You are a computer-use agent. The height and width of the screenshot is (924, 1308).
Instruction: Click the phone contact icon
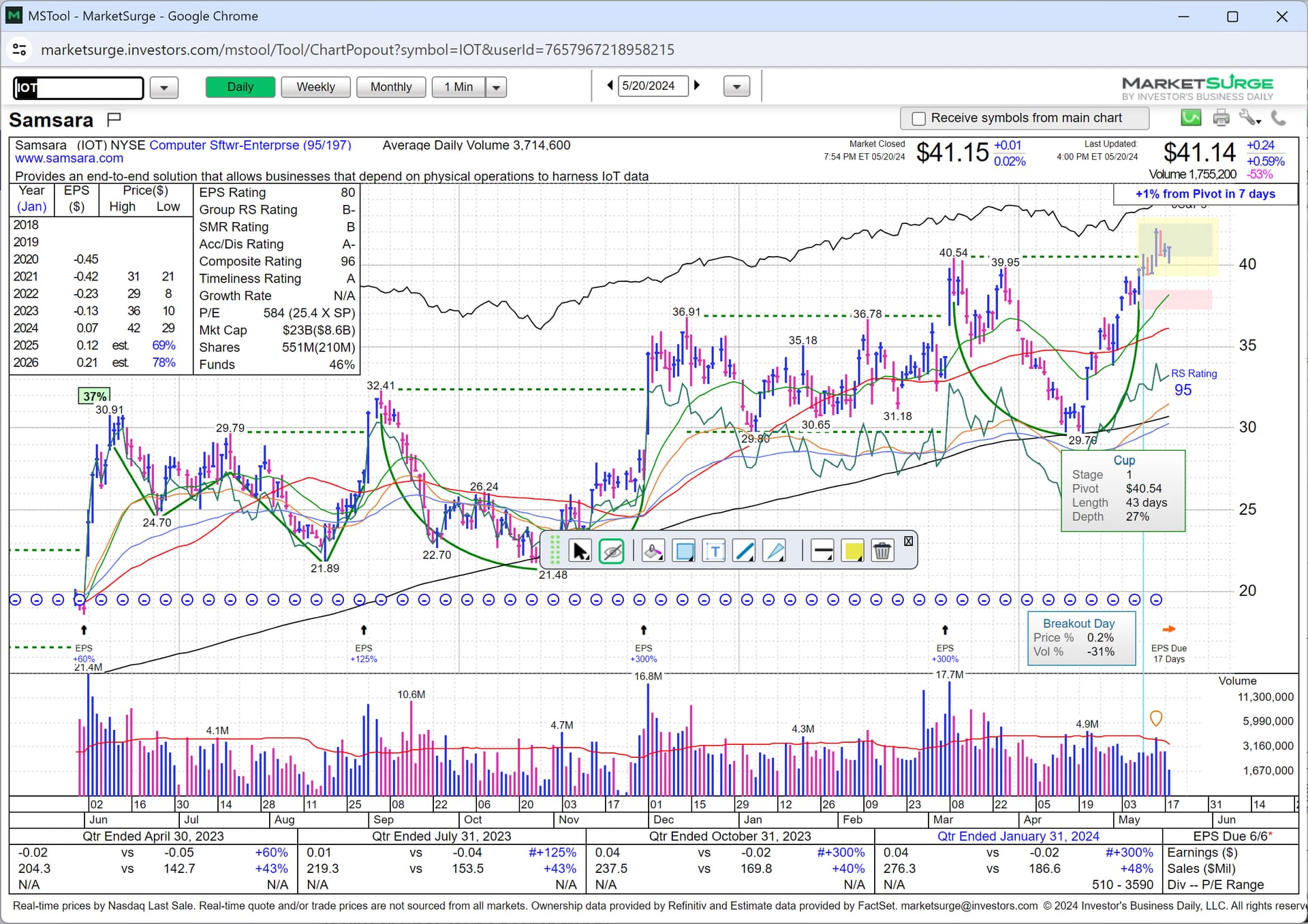pos(1279,118)
